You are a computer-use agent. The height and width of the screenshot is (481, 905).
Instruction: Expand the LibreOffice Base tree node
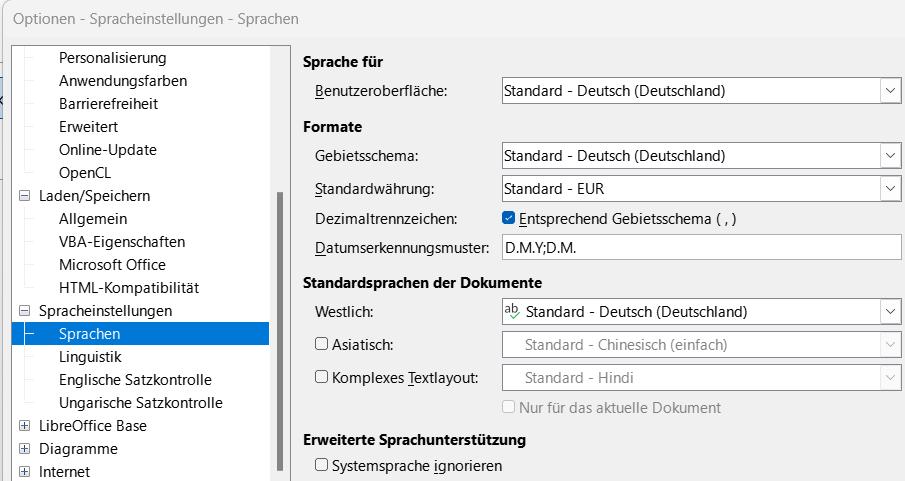point(25,426)
